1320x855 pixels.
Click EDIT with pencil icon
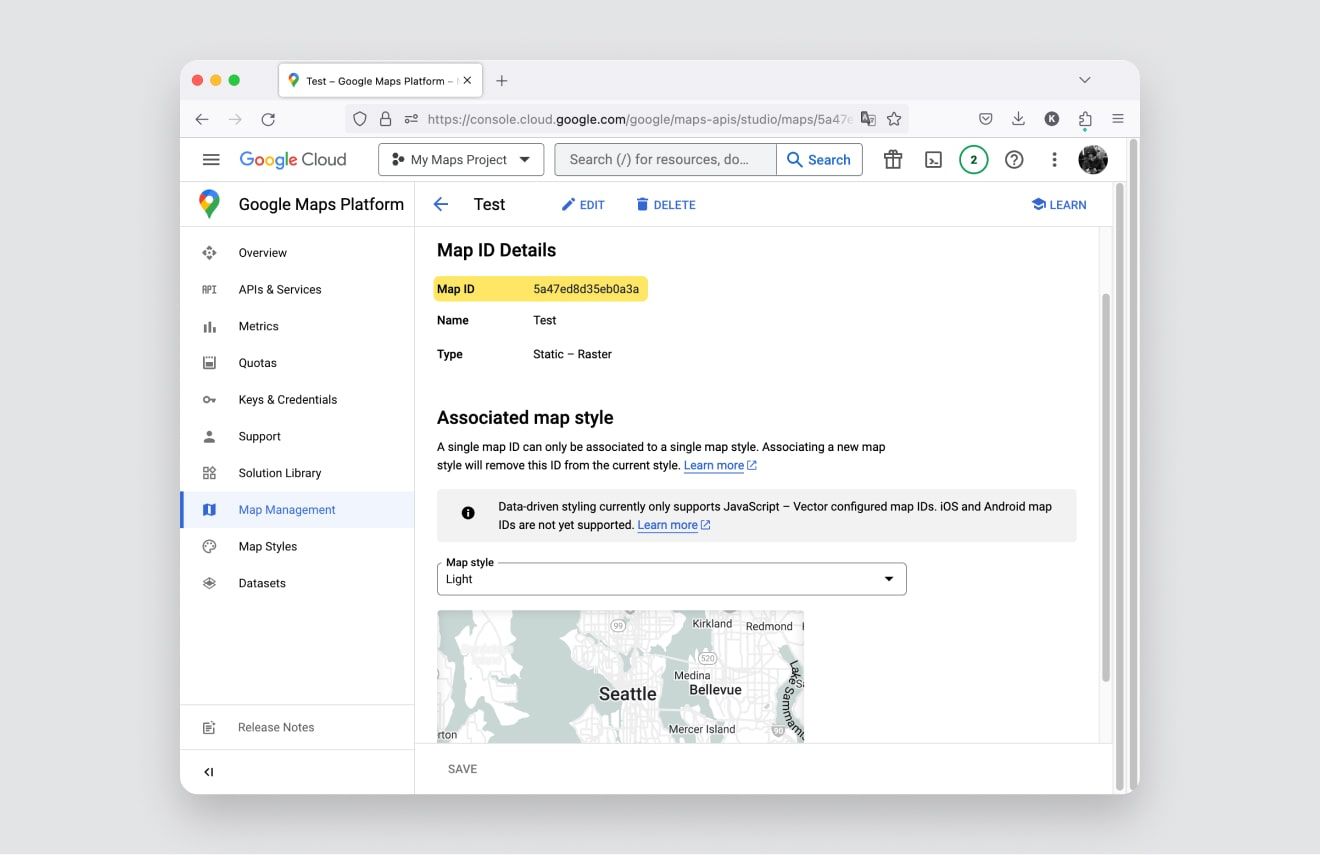583,204
